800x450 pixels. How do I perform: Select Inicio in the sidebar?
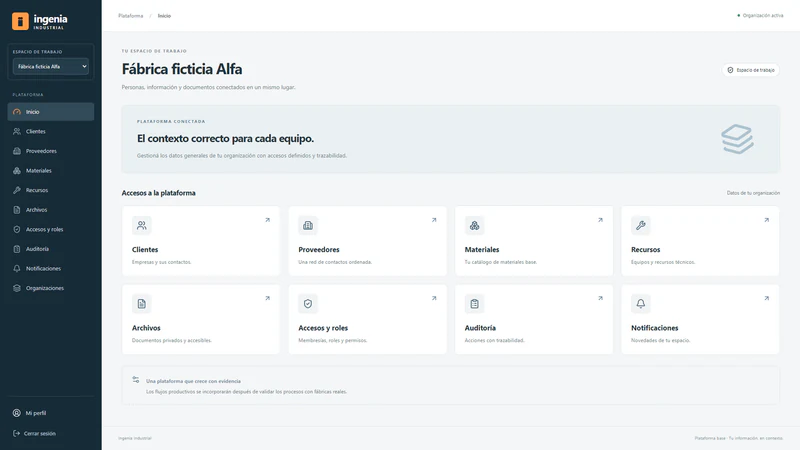coord(51,112)
